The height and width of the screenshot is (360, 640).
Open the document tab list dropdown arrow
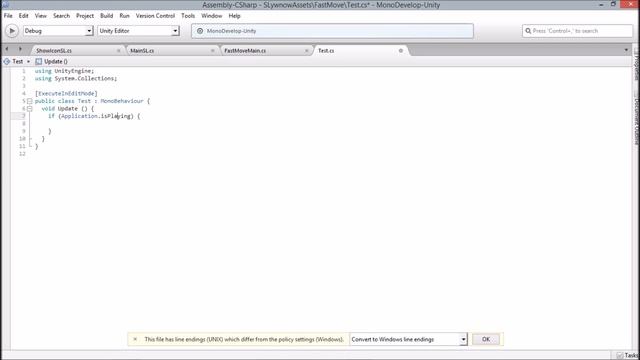pos(627,50)
